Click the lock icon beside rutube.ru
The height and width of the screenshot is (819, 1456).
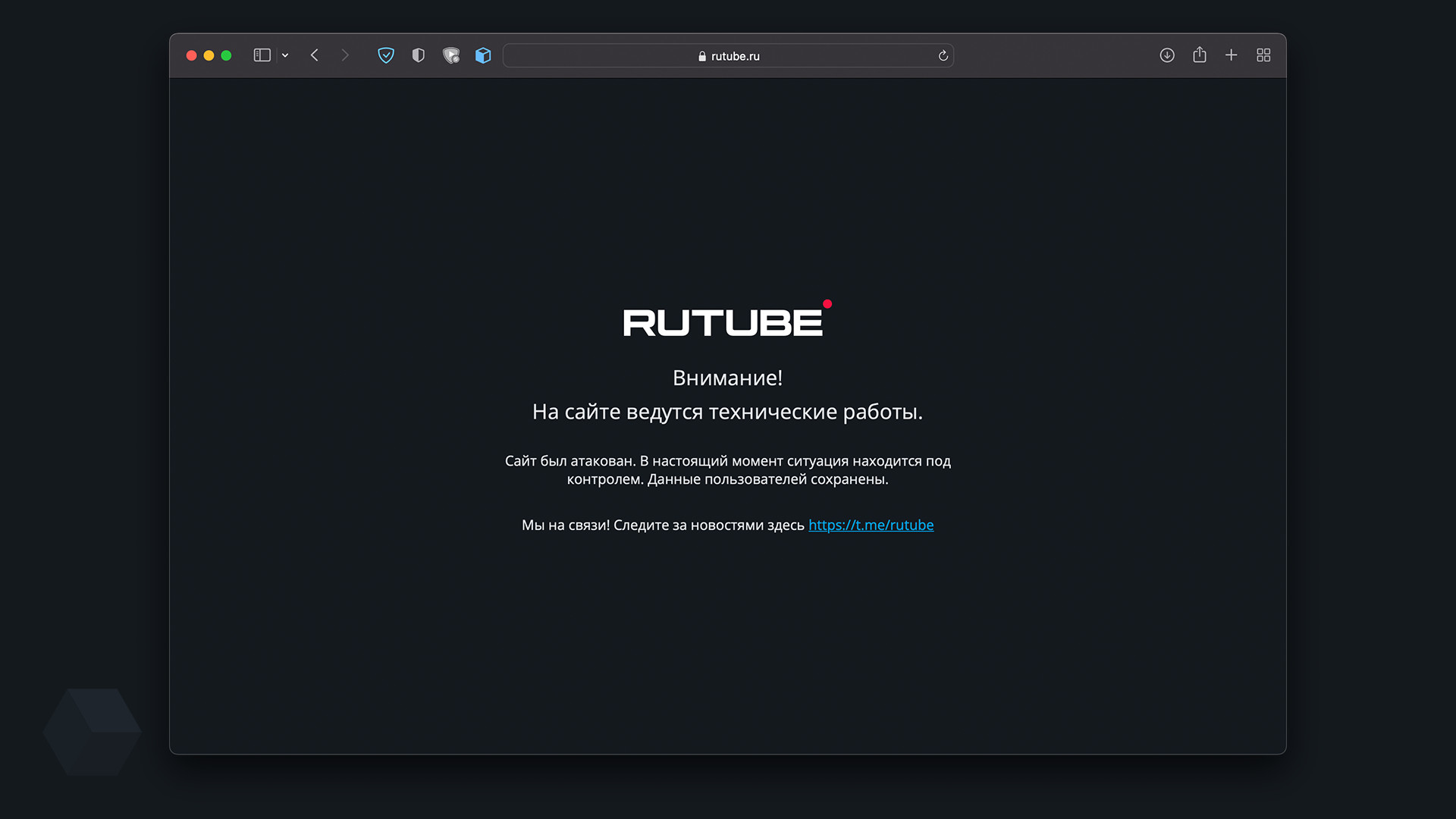pyautogui.click(x=702, y=56)
